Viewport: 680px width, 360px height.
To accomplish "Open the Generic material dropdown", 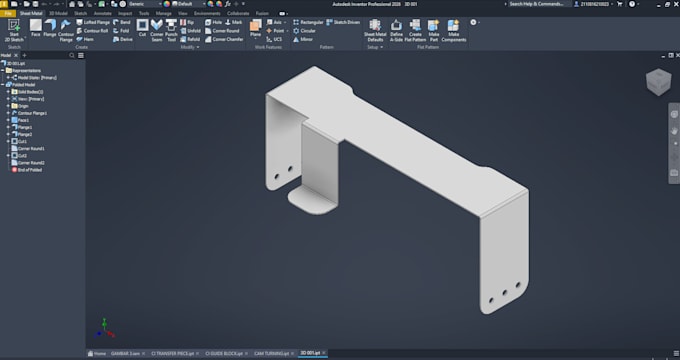I will coord(145,4).
